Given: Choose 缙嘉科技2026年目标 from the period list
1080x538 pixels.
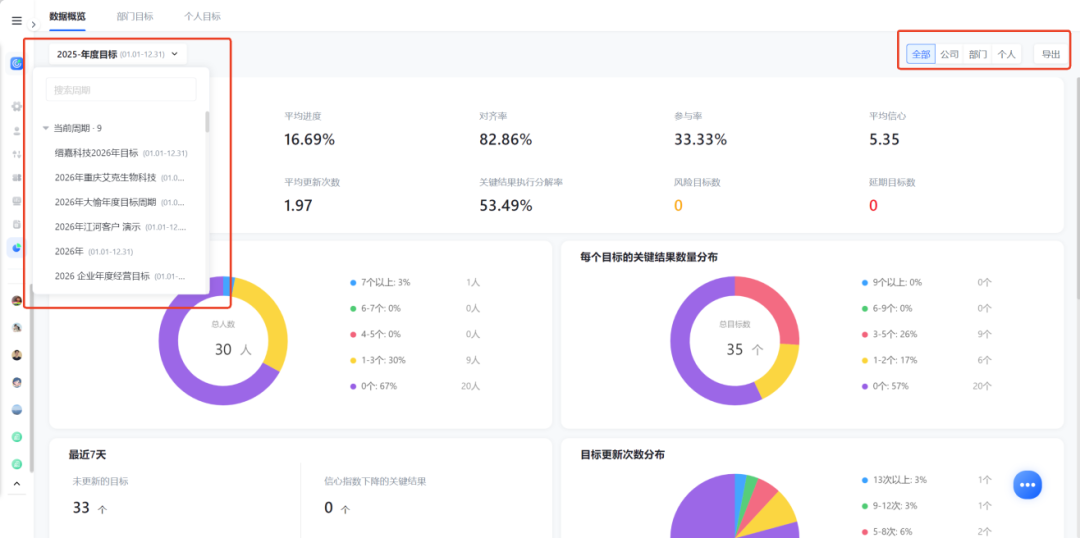Looking at the screenshot, I should point(121,153).
